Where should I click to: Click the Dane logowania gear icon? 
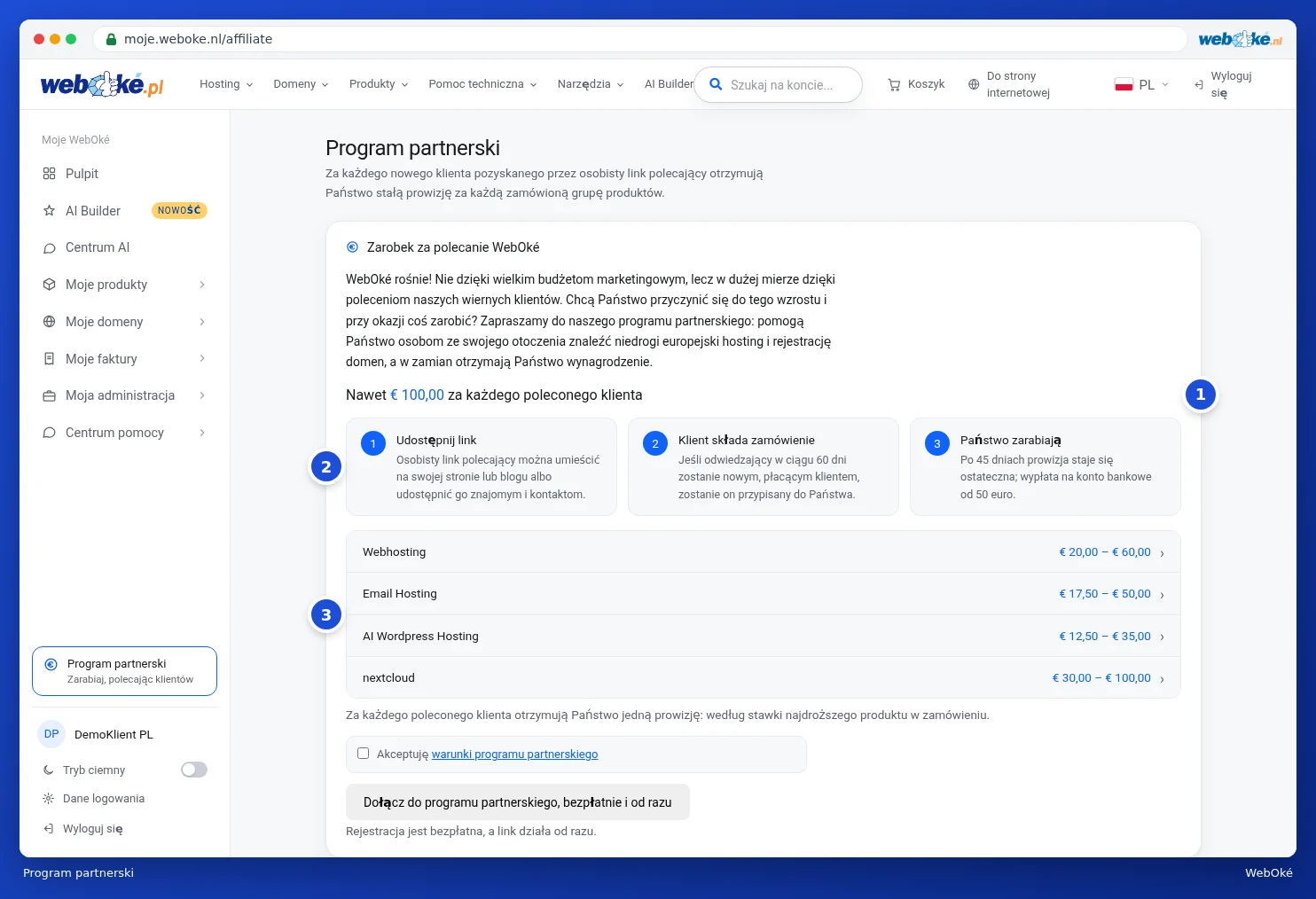tap(48, 799)
